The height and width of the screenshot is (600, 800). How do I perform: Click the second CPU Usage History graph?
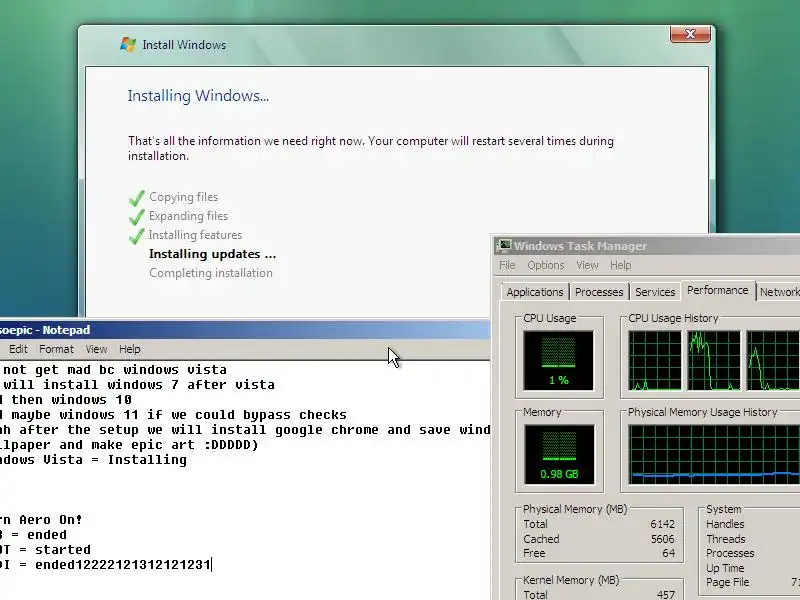coord(714,360)
